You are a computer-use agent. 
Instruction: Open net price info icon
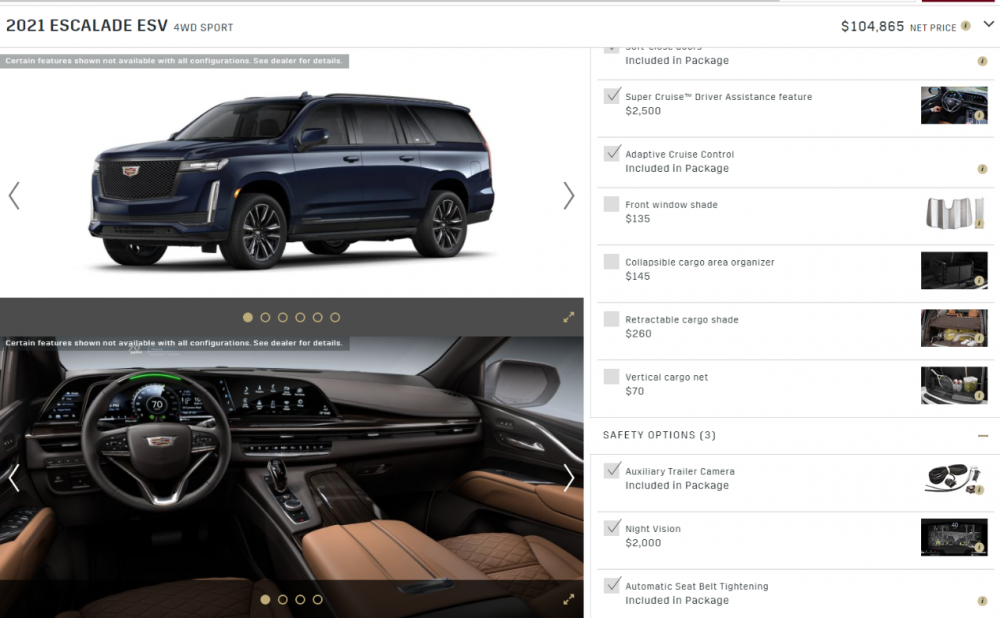coord(966,26)
